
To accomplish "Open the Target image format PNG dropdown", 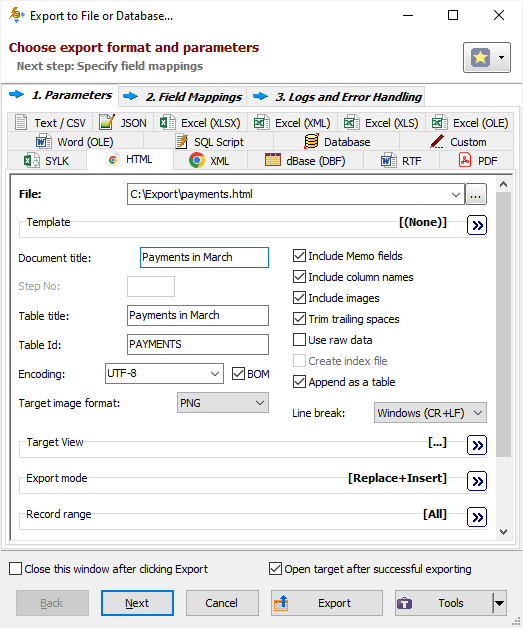I will [x=223, y=403].
